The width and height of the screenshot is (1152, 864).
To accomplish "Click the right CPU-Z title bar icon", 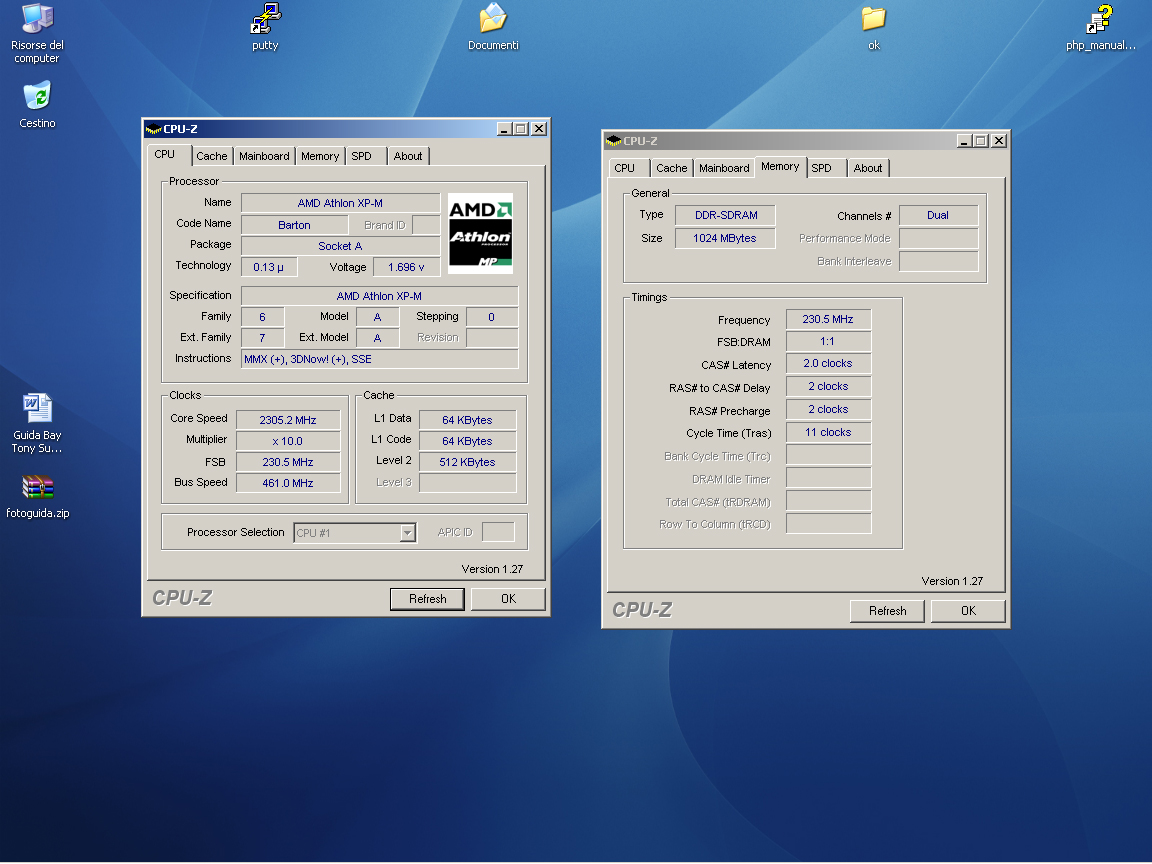I will (613, 141).
